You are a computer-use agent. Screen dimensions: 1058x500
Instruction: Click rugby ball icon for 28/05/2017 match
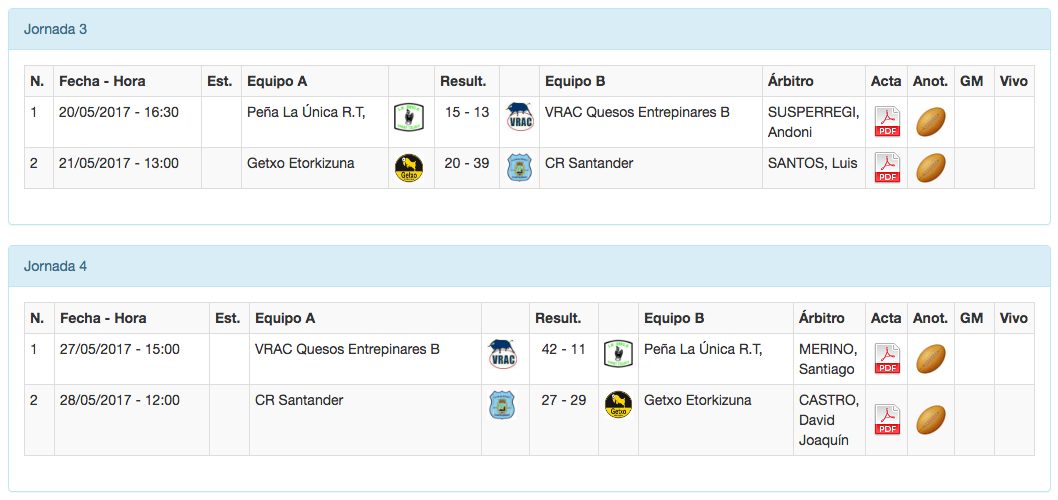(931, 419)
